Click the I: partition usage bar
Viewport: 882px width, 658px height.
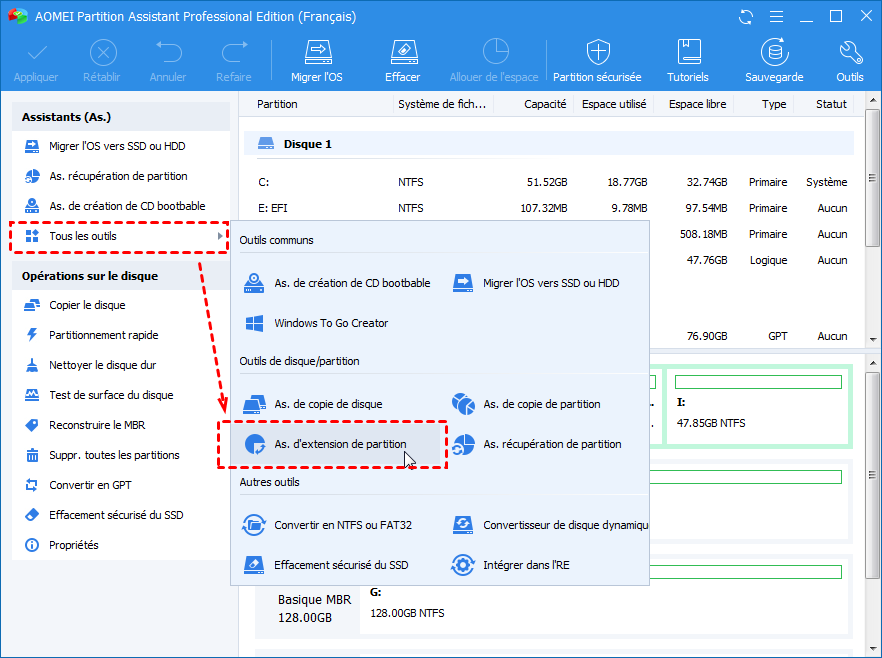point(757,382)
